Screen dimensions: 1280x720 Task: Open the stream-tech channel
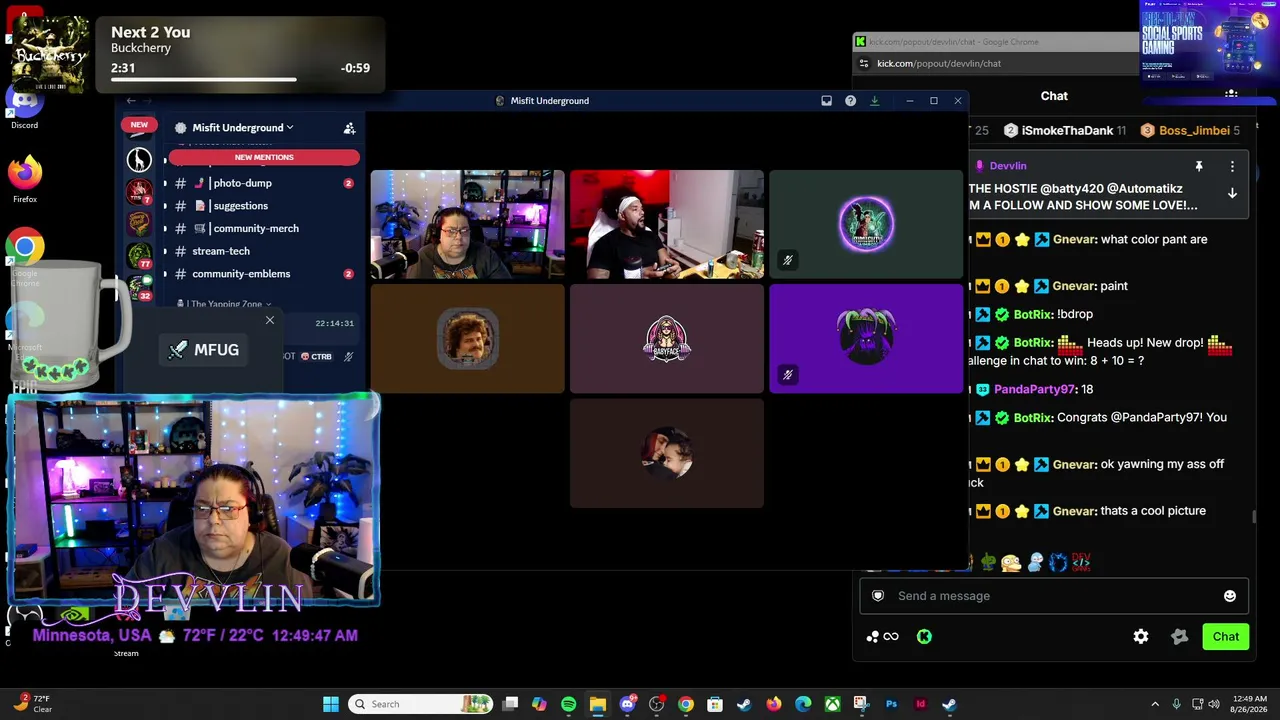point(264,251)
